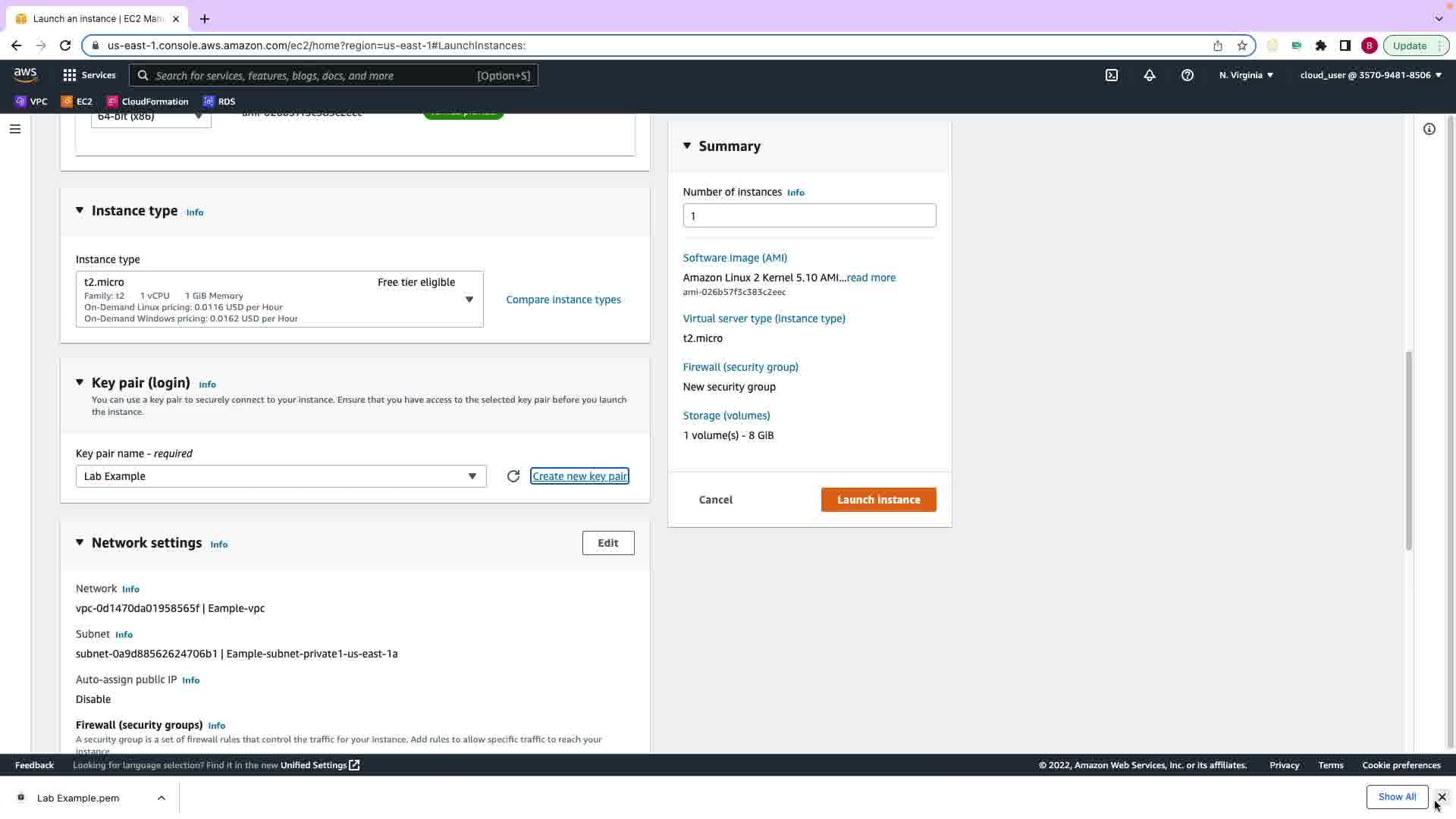Open the info panel icon at right
The image size is (1456, 819).
click(1429, 129)
